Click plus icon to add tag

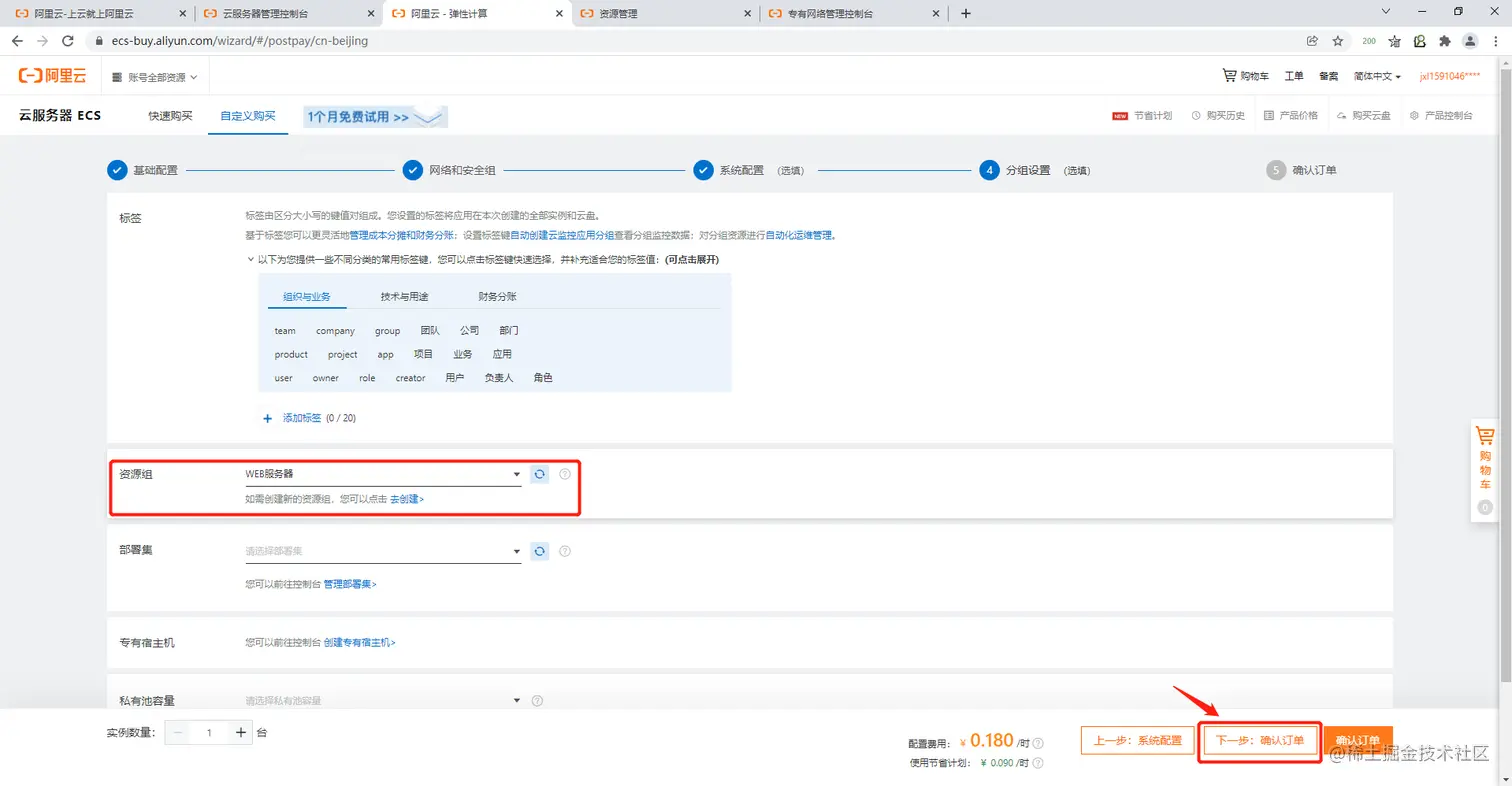point(267,418)
